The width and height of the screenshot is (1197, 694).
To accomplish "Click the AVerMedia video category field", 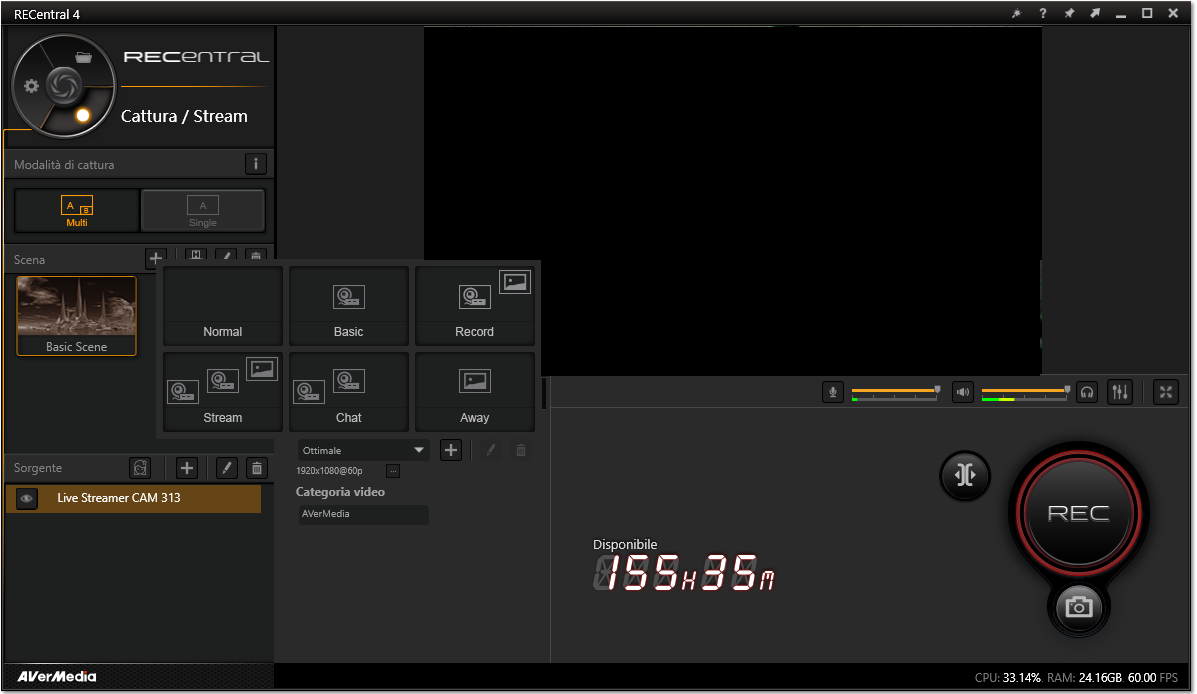I will (x=363, y=515).
